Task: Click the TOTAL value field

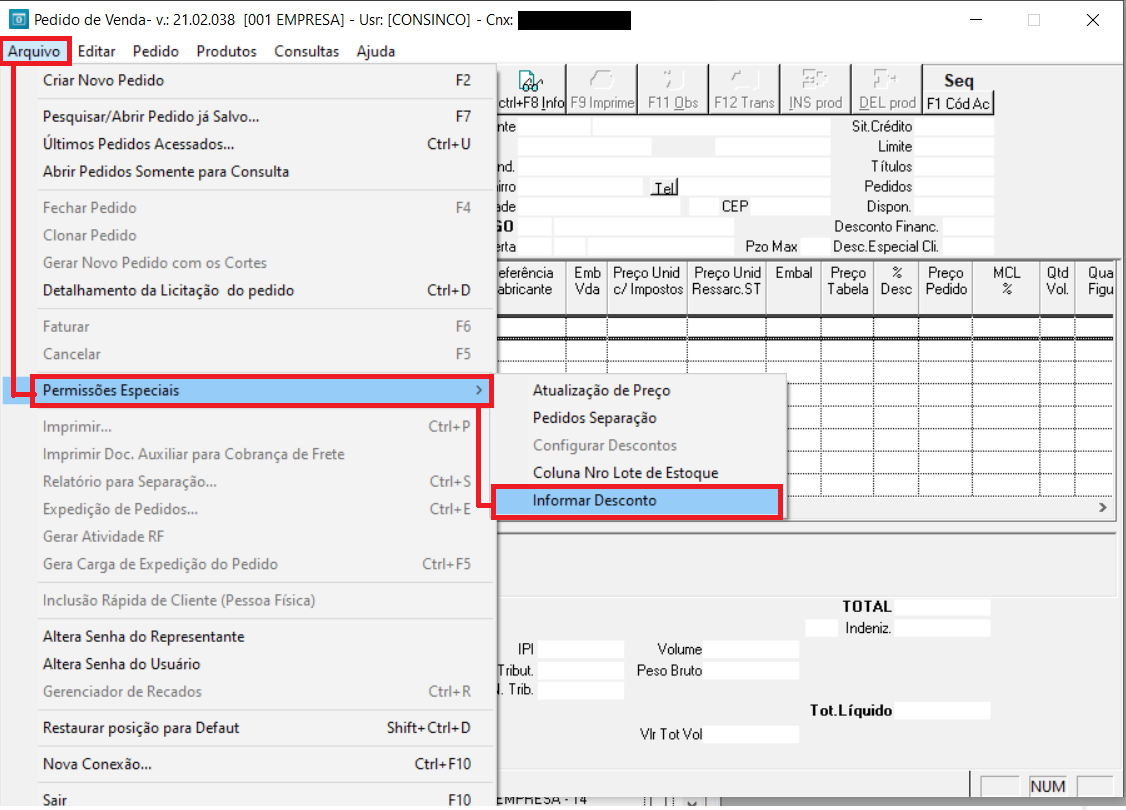Action: pyautogui.click(x=942, y=607)
